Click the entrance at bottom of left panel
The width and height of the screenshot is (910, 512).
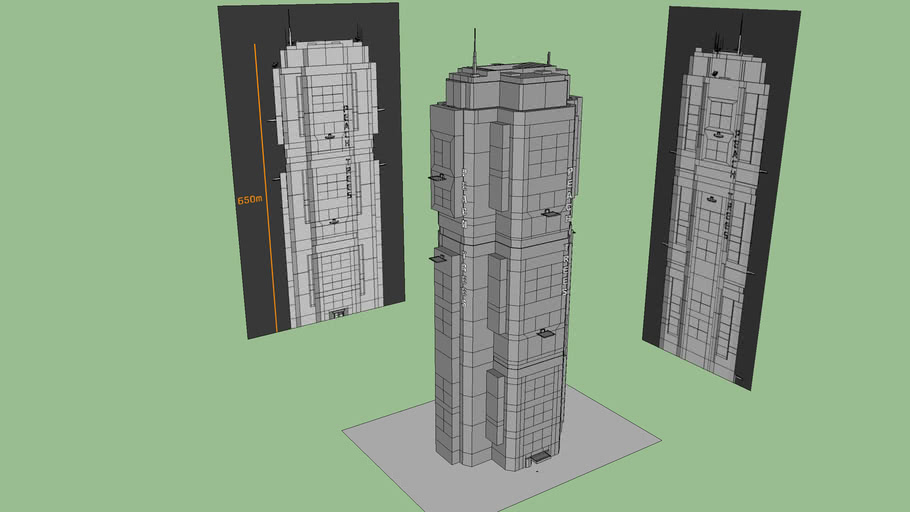pyautogui.click(x=337, y=316)
